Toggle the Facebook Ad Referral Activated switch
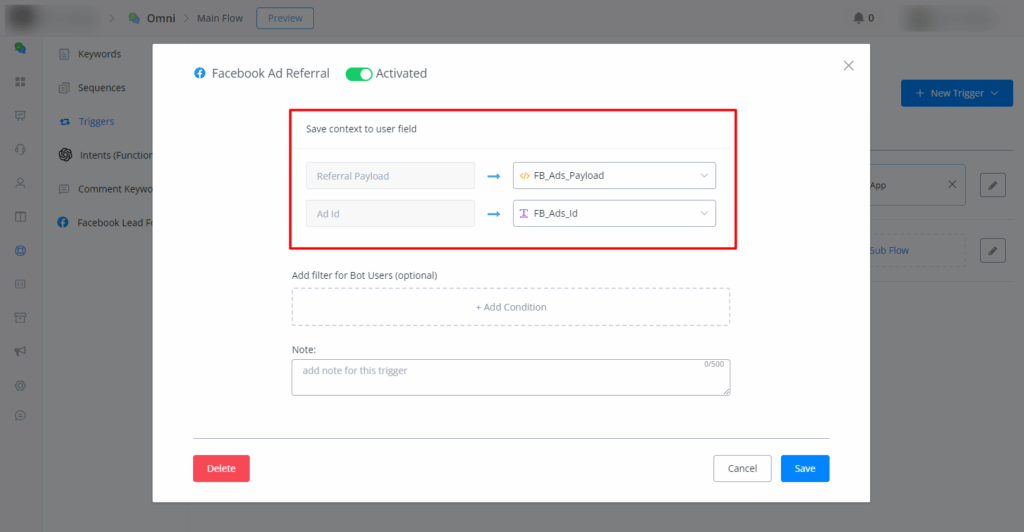The width and height of the screenshot is (1024, 532). 358,74
